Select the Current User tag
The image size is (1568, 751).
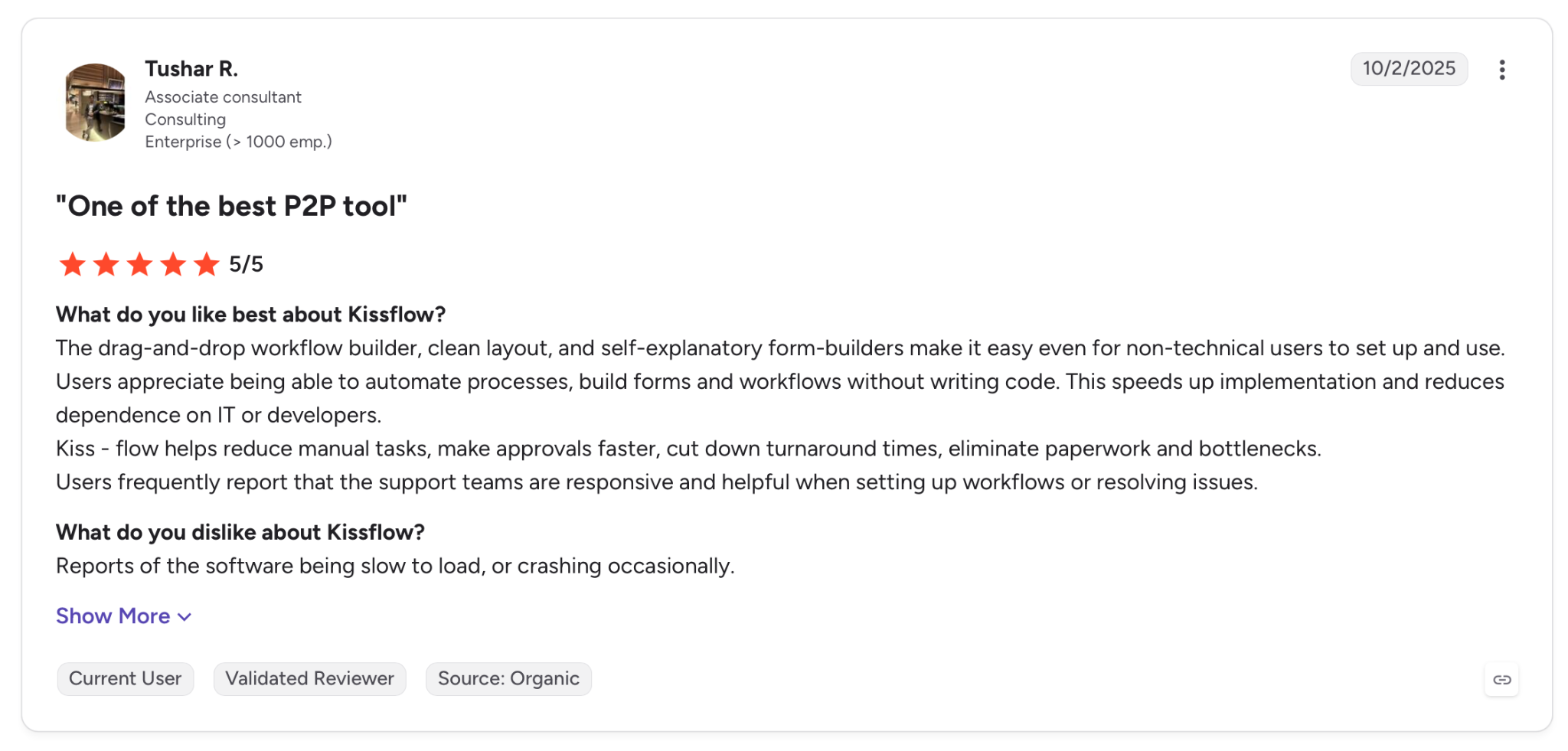pos(126,679)
